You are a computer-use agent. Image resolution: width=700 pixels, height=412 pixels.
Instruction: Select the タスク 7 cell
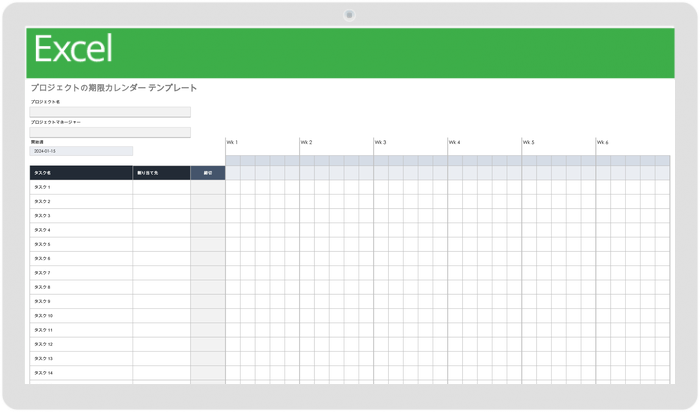click(81, 273)
